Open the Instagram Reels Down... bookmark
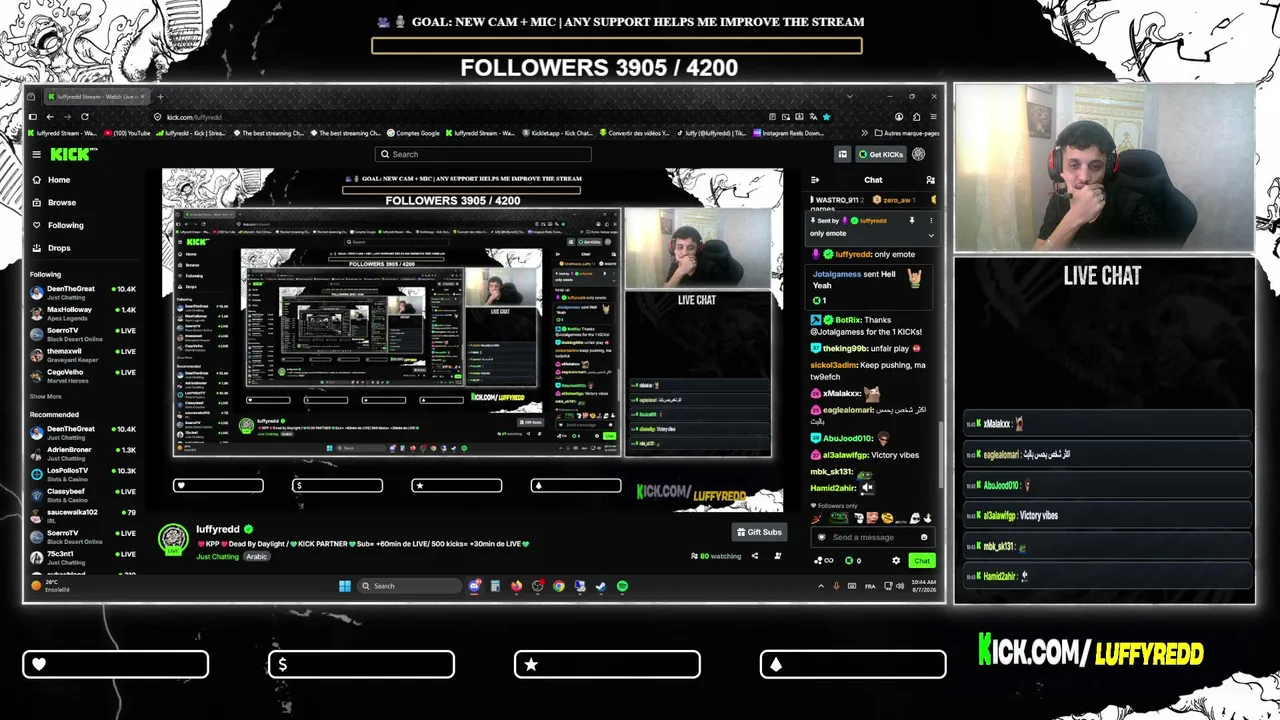 [788, 133]
